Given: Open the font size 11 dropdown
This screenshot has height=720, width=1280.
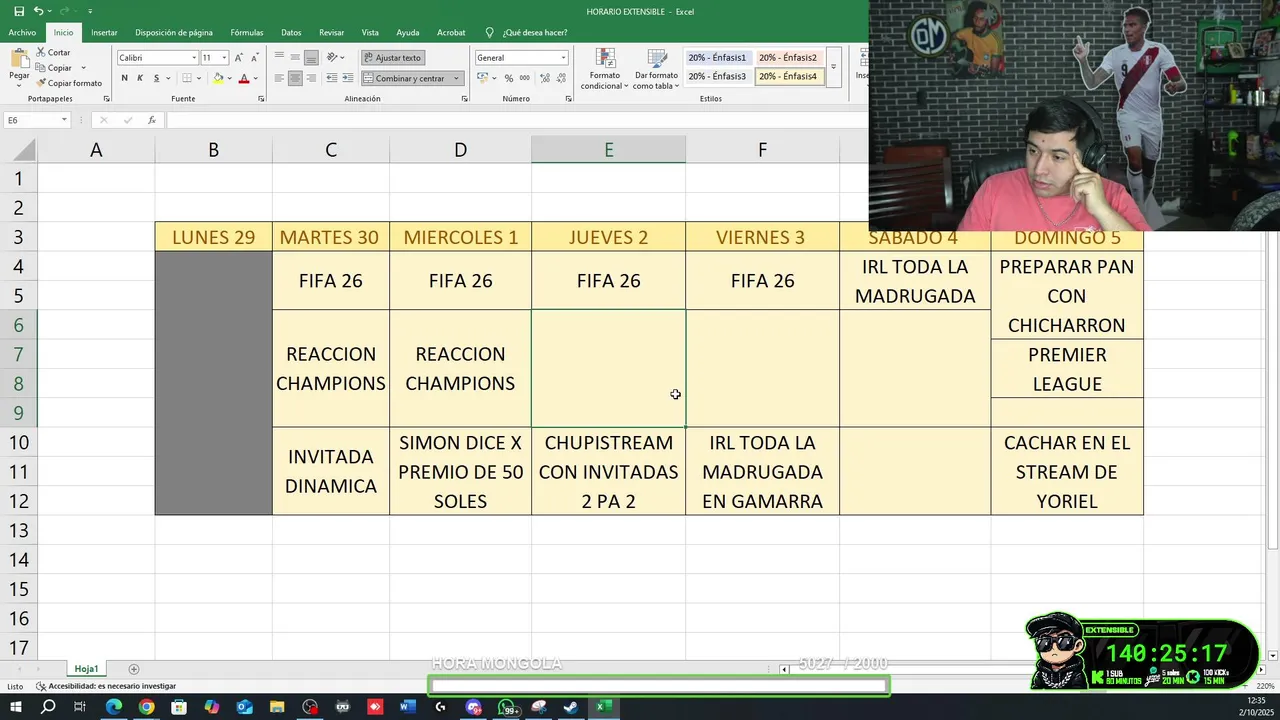Looking at the screenshot, I should click(225, 57).
